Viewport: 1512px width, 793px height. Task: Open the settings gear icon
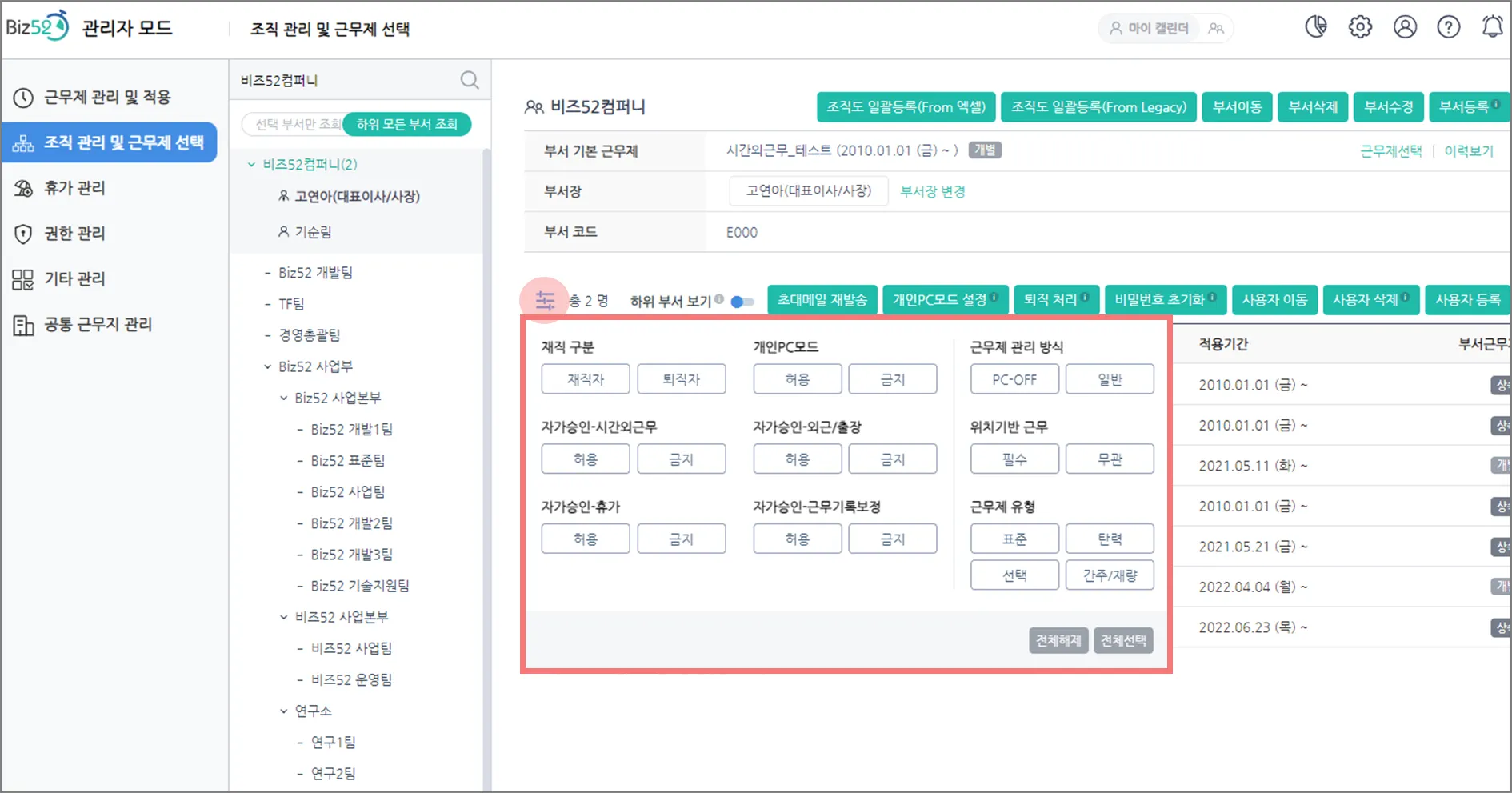click(x=1360, y=27)
